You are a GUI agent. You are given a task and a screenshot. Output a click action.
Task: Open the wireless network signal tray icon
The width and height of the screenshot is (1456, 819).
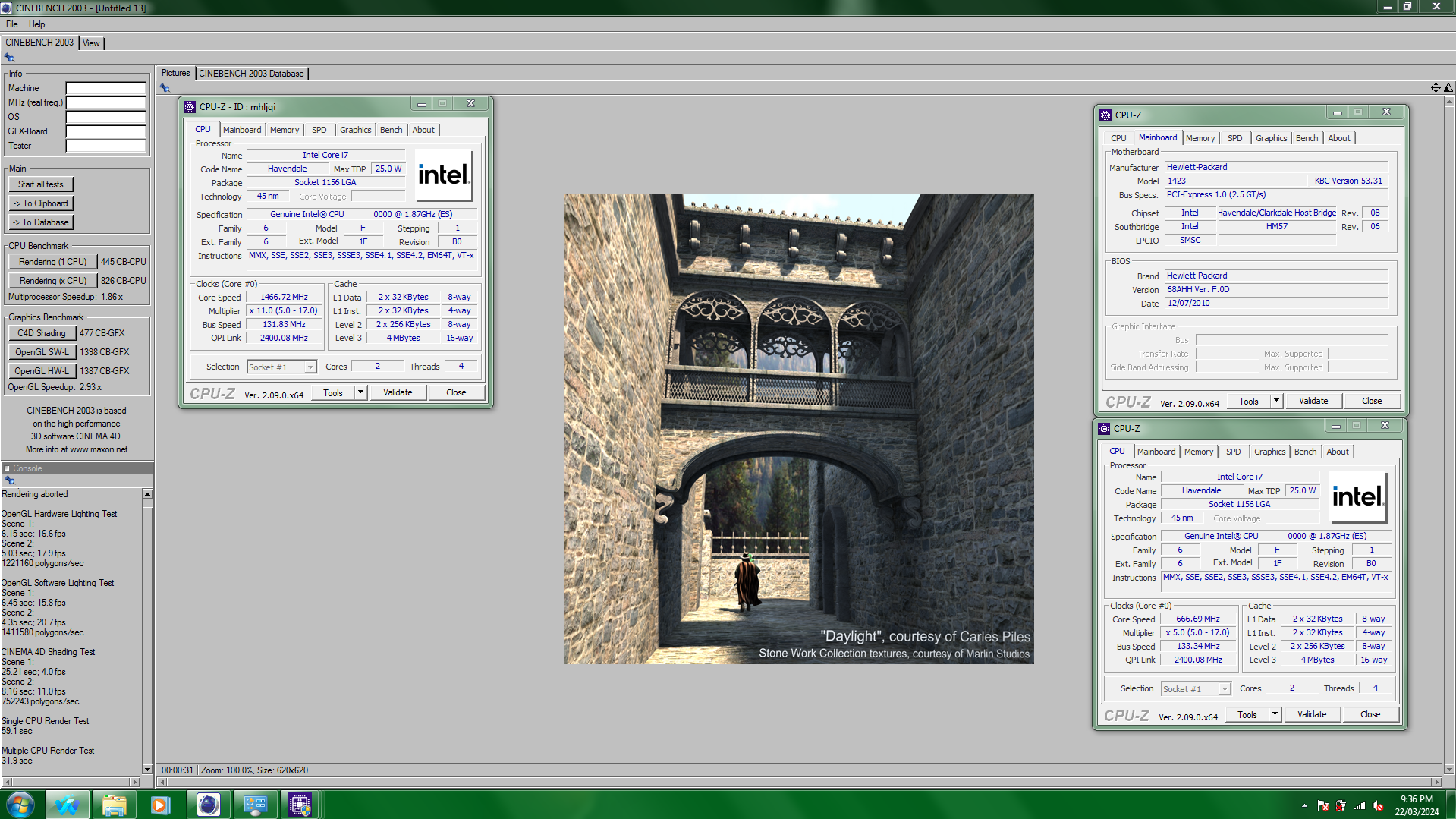(x=1360, y=805)
